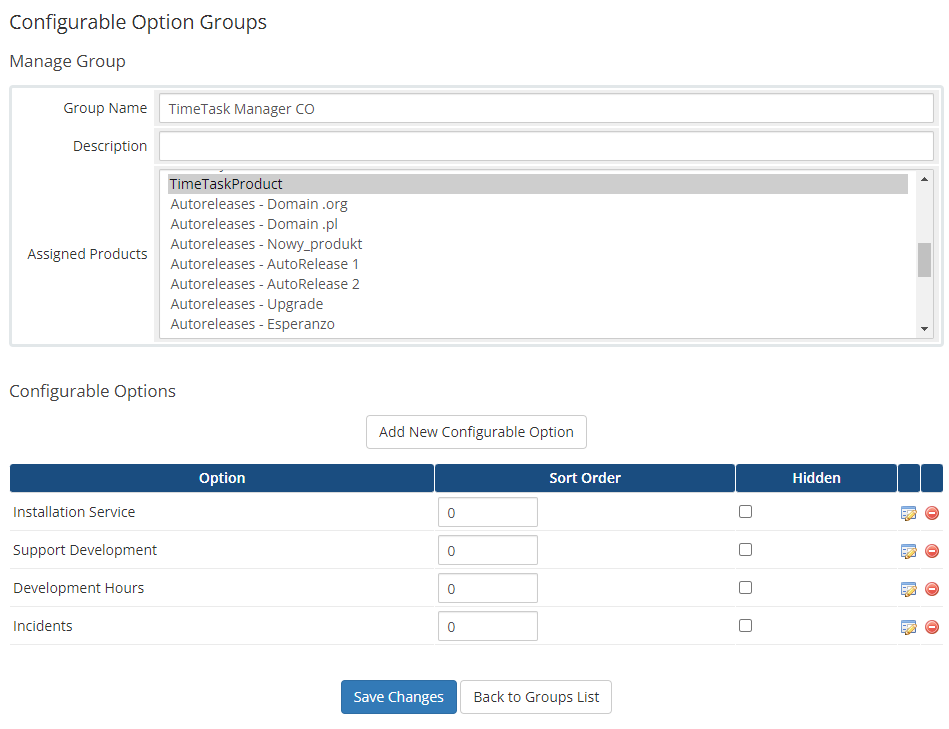Edit the Installation Service option

click(908, 513)
